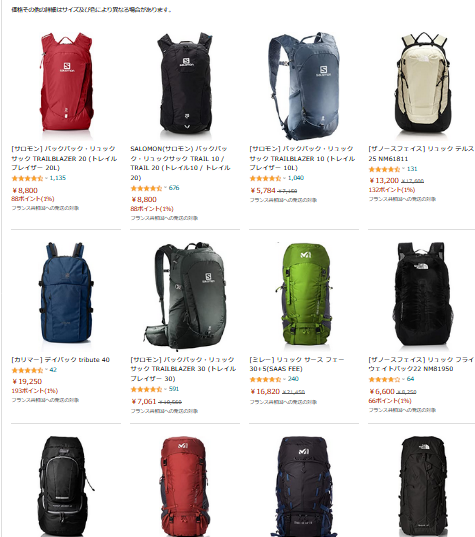Open the blue-gray Salomon Trailblazer 10 backpack image
This screenshot has height=537, width=475.
tap(304, 86)
